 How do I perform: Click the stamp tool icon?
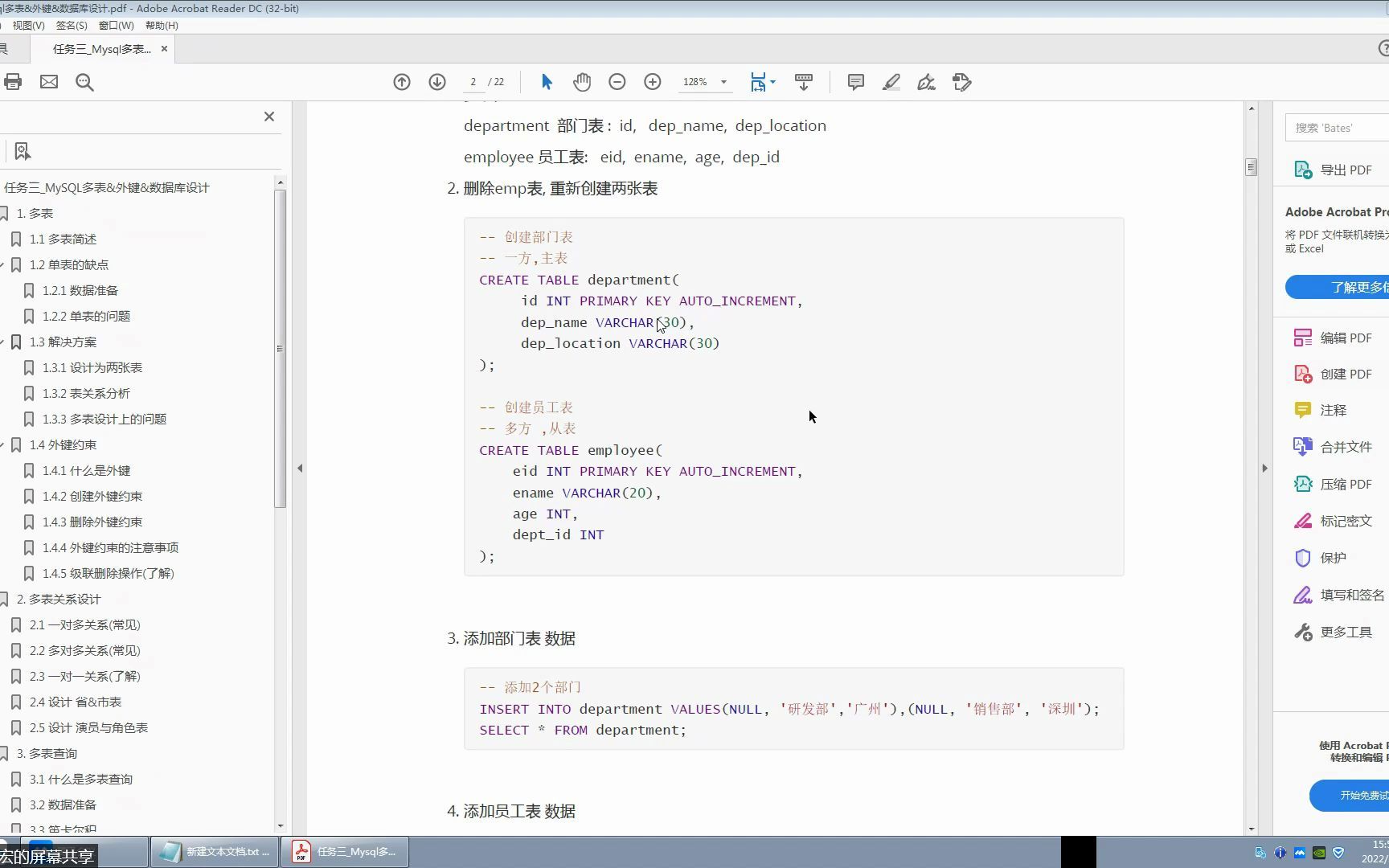pyautogui.click(x=962, y=82)
